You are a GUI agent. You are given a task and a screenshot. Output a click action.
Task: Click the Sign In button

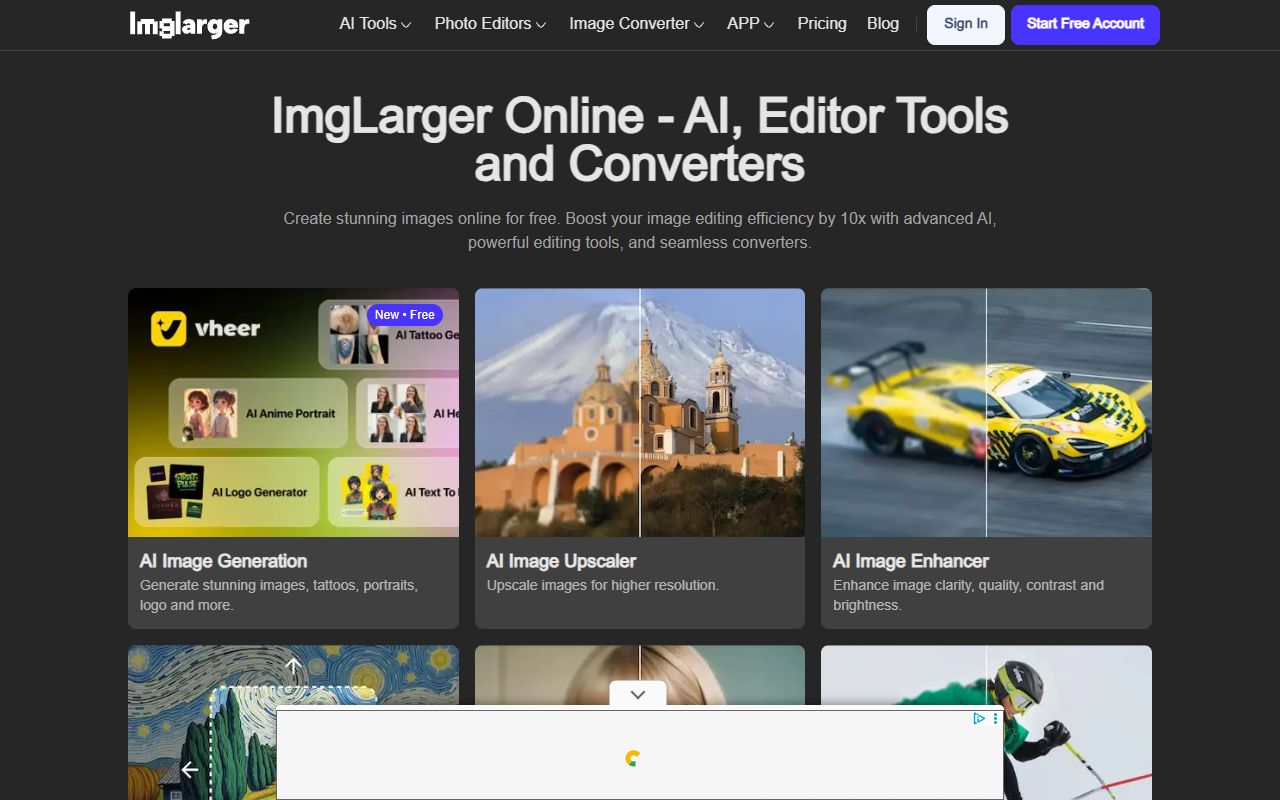965,23
